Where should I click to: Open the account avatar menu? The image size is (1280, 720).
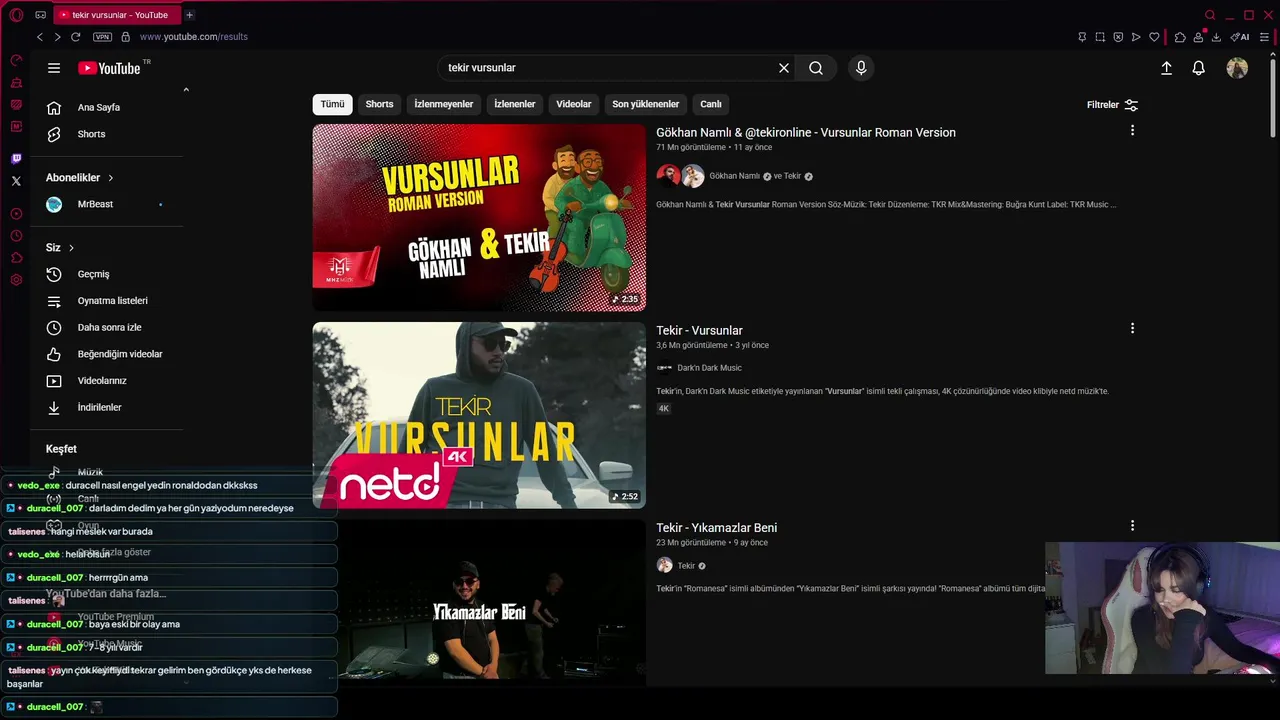1237,68
